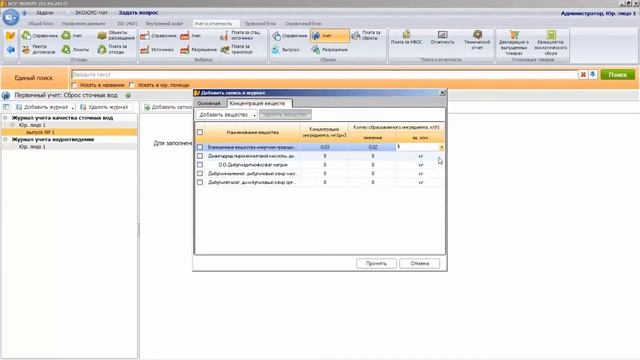This screenshot has height=360, width=640.
Task: Switch to the Основная tab
Action: click(x=209, y=103)
